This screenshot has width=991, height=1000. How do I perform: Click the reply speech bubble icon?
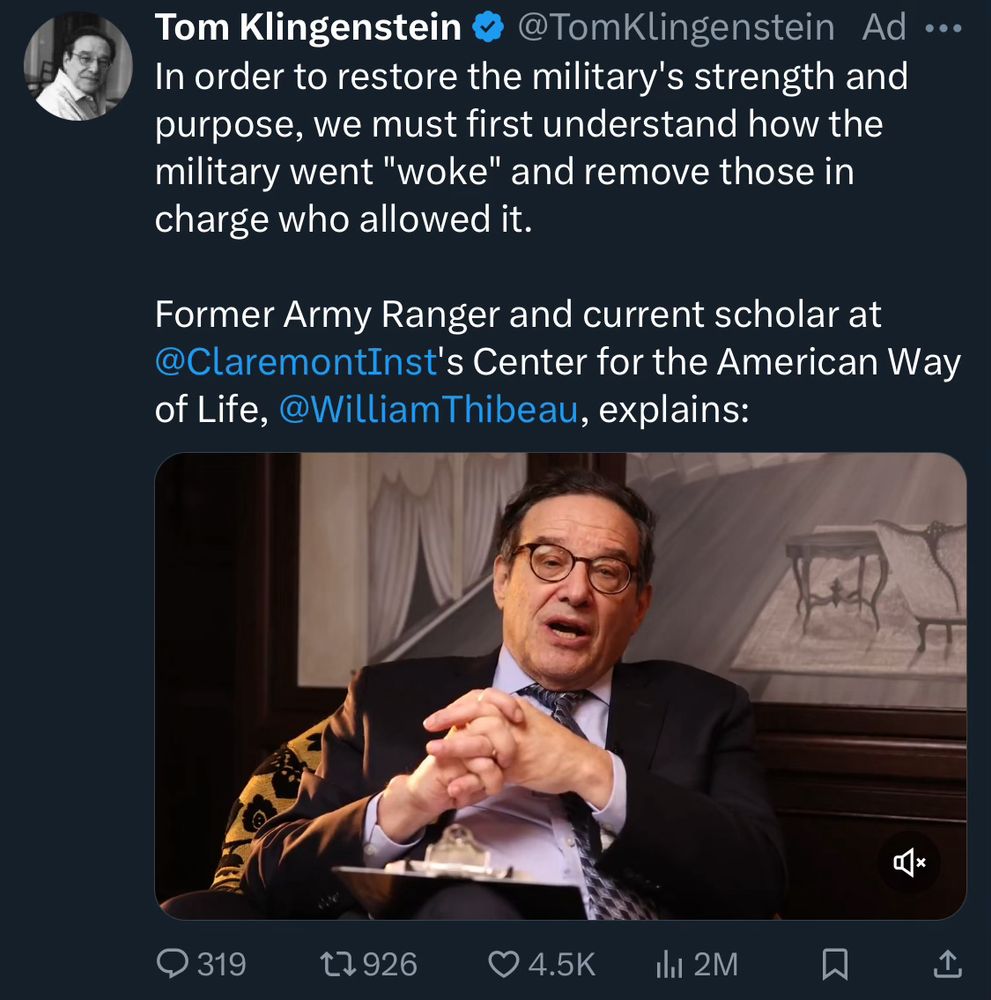(x=174, y=963)
